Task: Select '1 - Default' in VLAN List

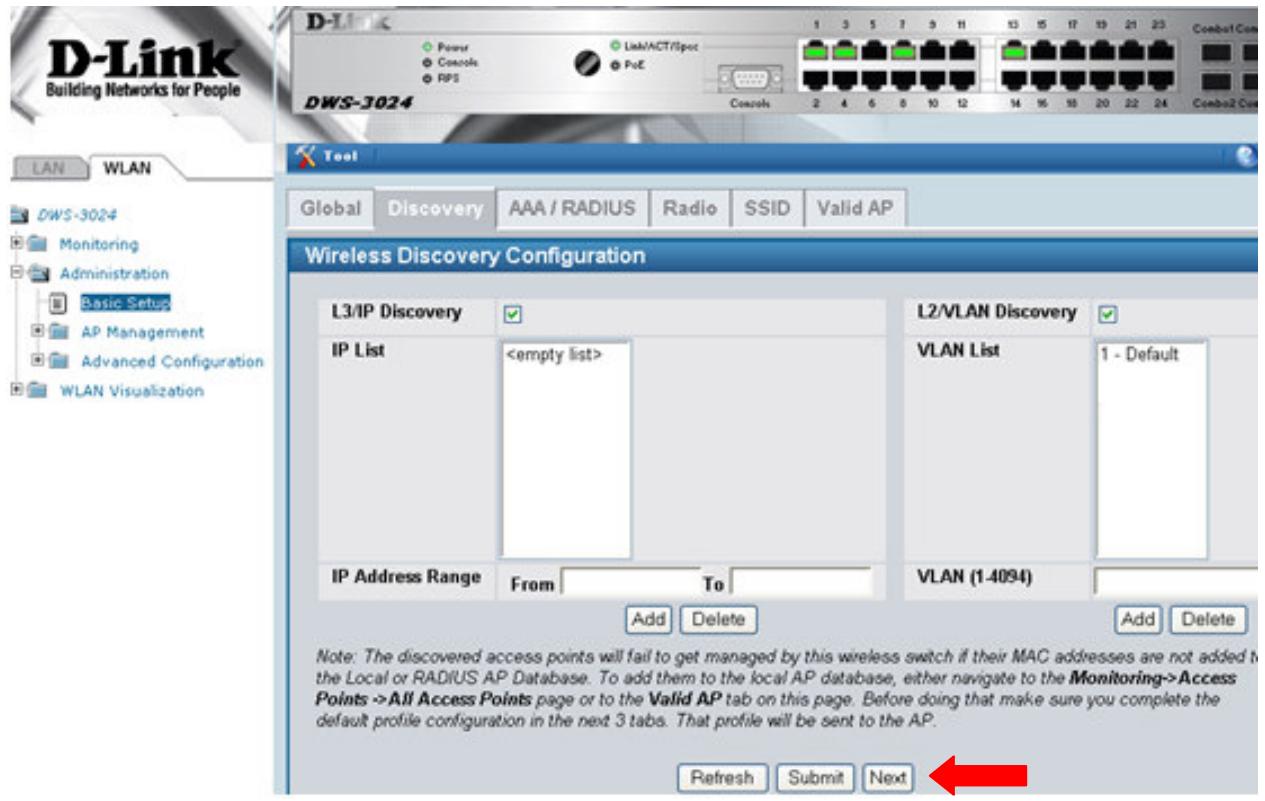Action: point(1141,354)
